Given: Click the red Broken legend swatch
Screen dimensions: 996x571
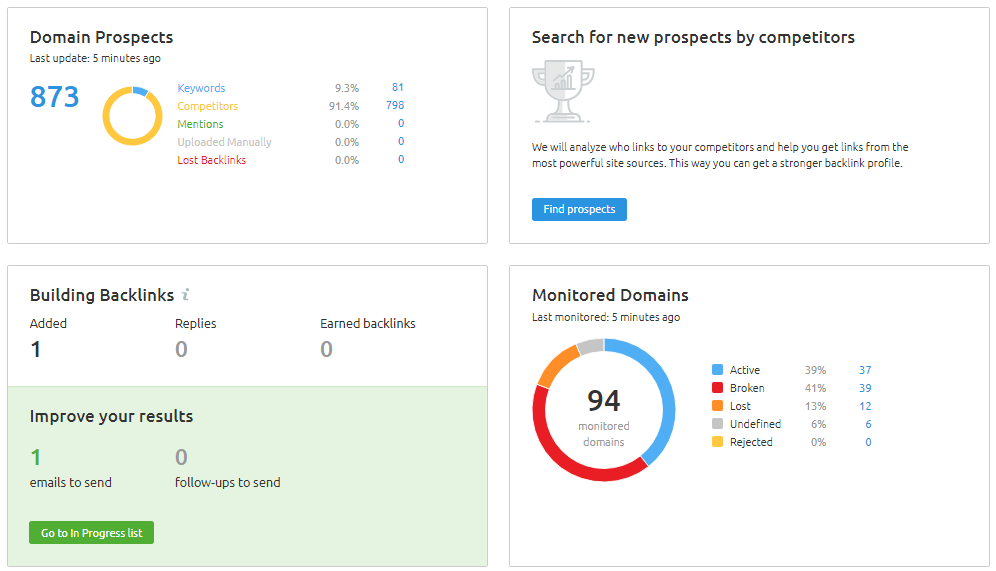Looking at the screenshot, I should 717,388.
